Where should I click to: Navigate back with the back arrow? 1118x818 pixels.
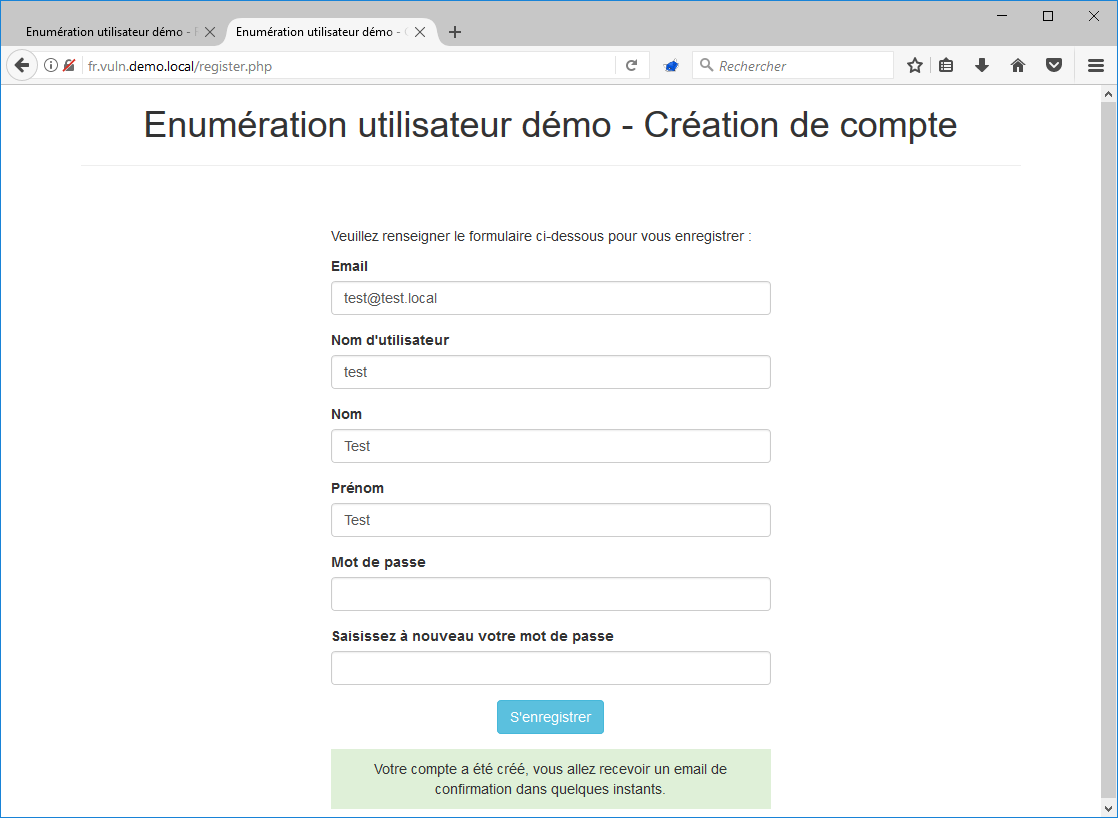(x=21, y=64)
